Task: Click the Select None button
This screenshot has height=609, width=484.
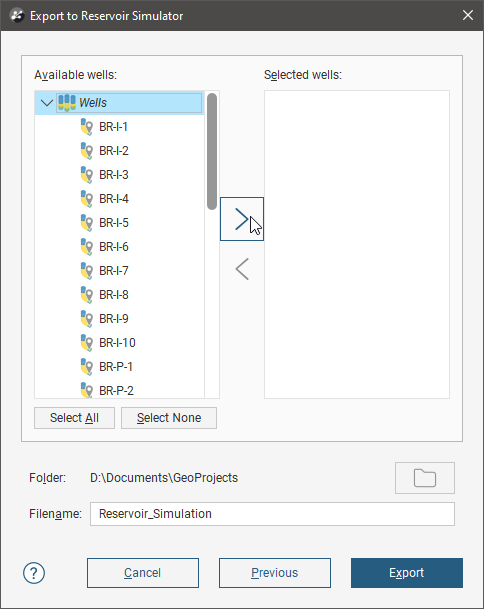Action: [169, 418]
